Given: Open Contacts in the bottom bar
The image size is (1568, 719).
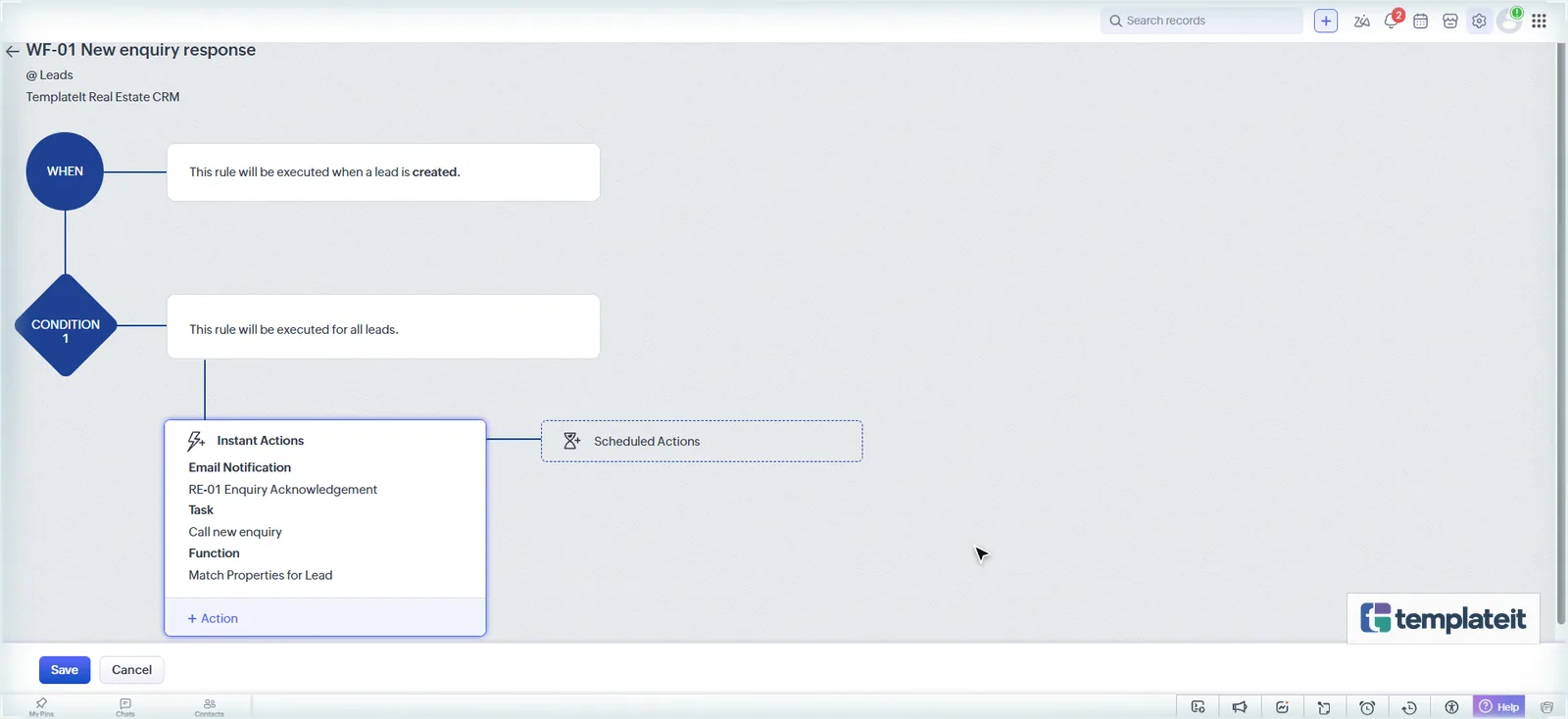Looking at the screenshot, I should tap(210, 706).
